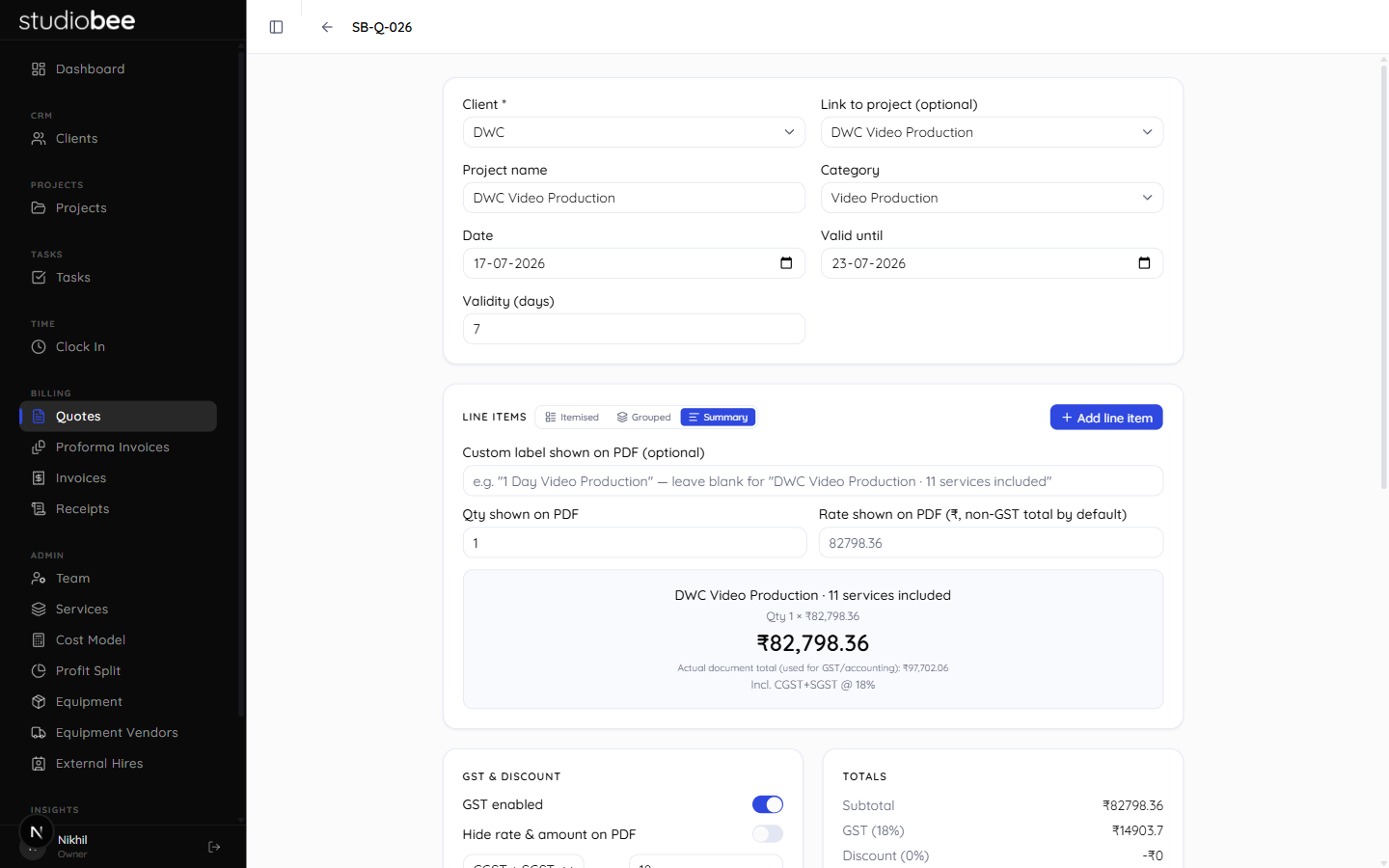Click the Invoices document icon

coord(39,478)
